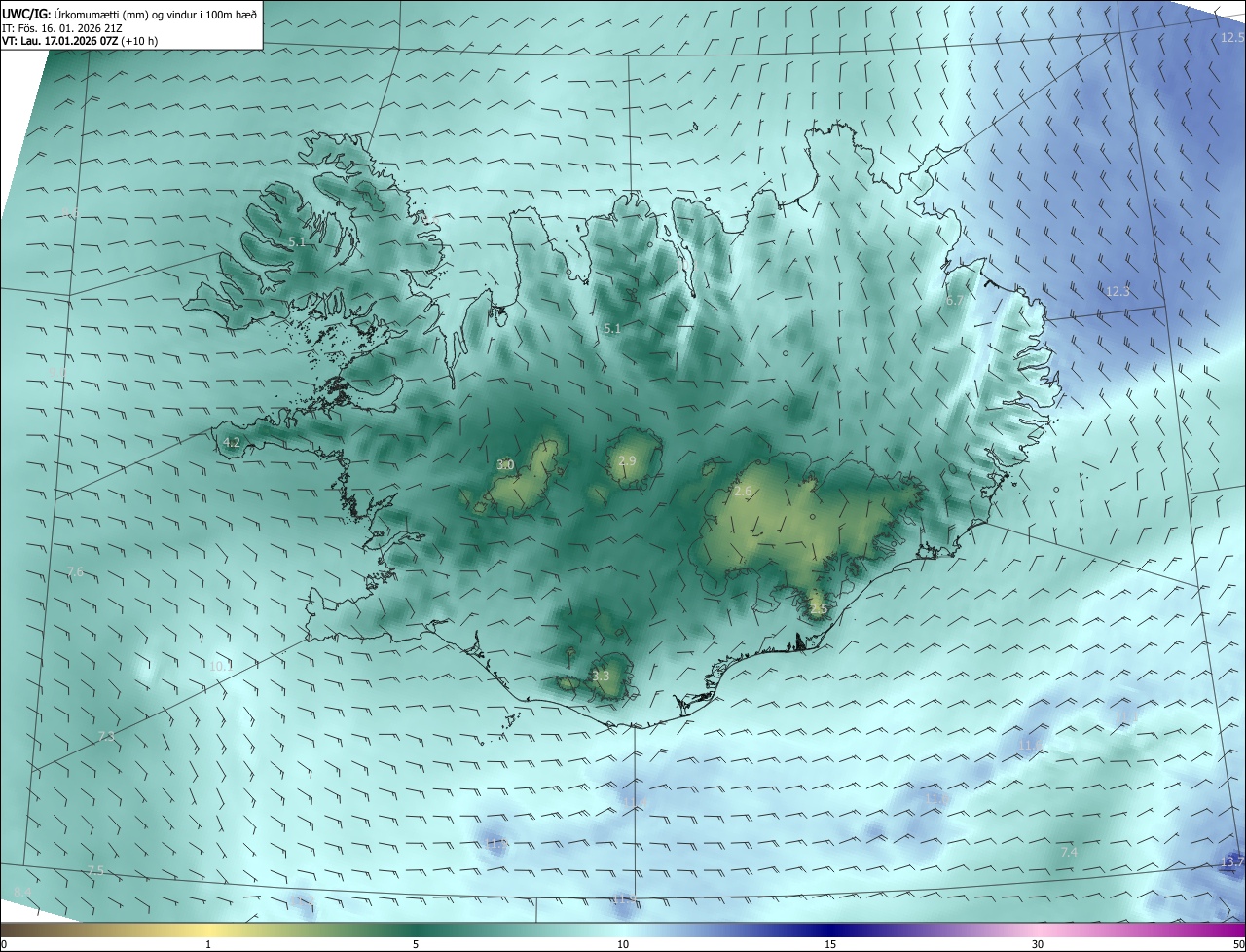
Task: Select the 2.6 value on the large glacier
Action: tap(743, 492)
